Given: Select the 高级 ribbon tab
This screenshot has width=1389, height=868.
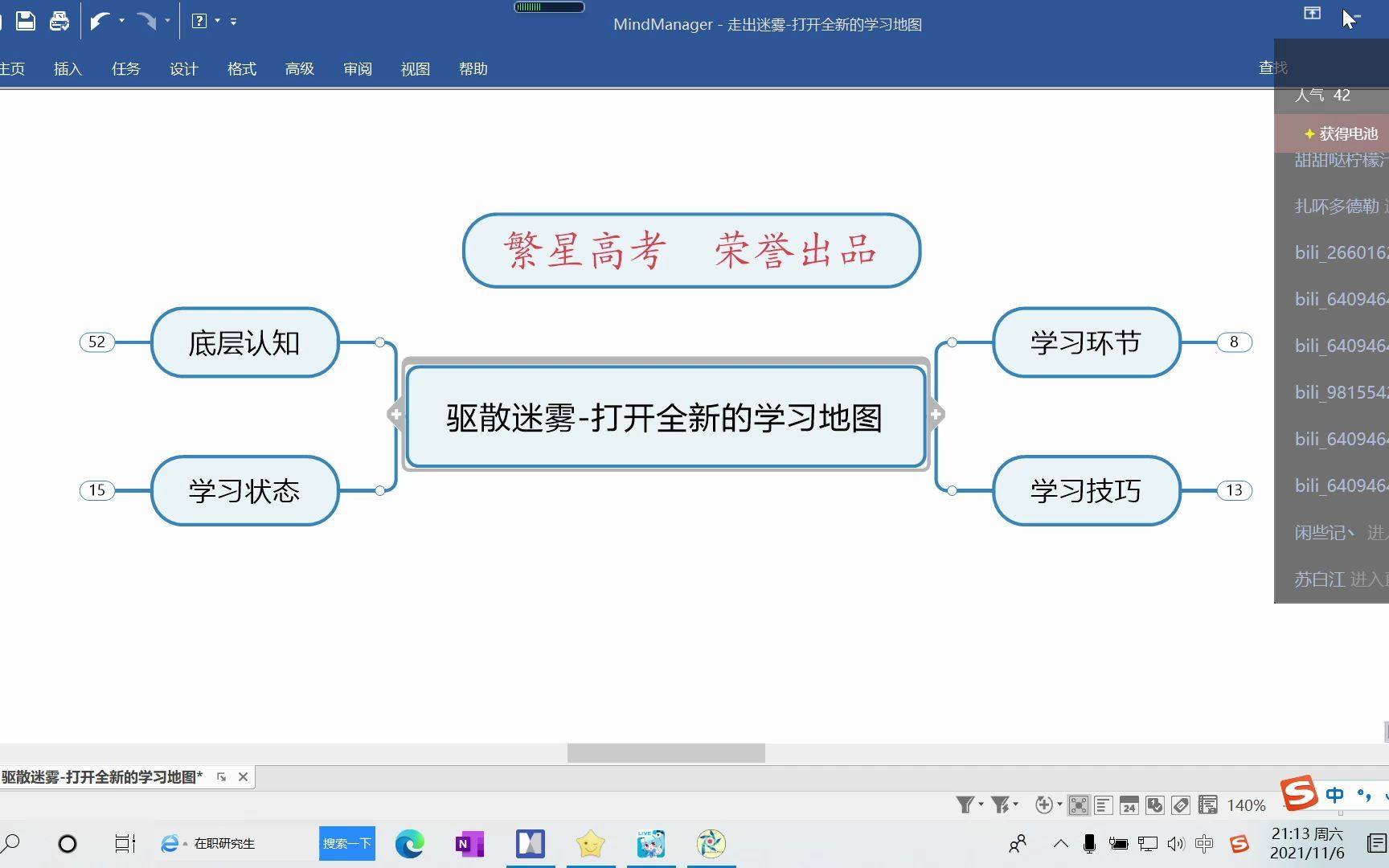Looking at the screenshot, I should coord(300,69).
